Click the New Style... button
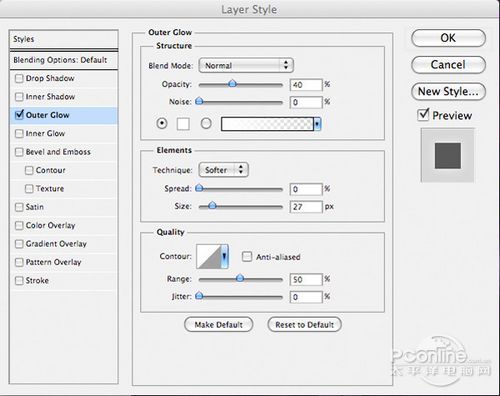Viewport: 500px width, 396px height. click(448, 91)
